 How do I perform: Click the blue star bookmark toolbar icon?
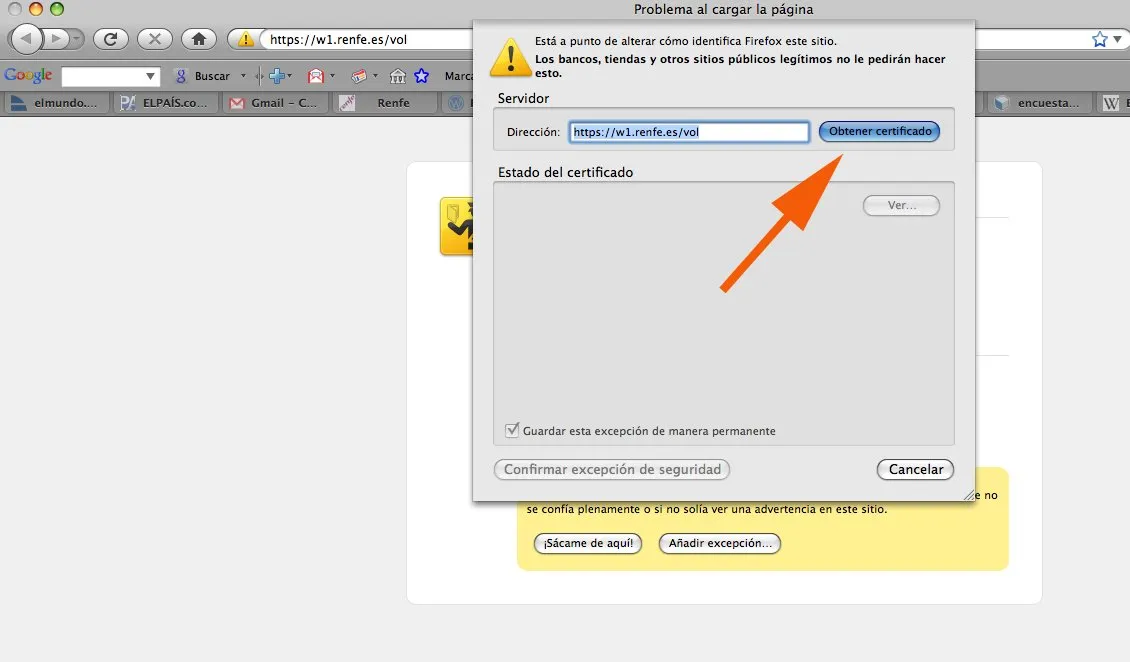coord(422,76)
